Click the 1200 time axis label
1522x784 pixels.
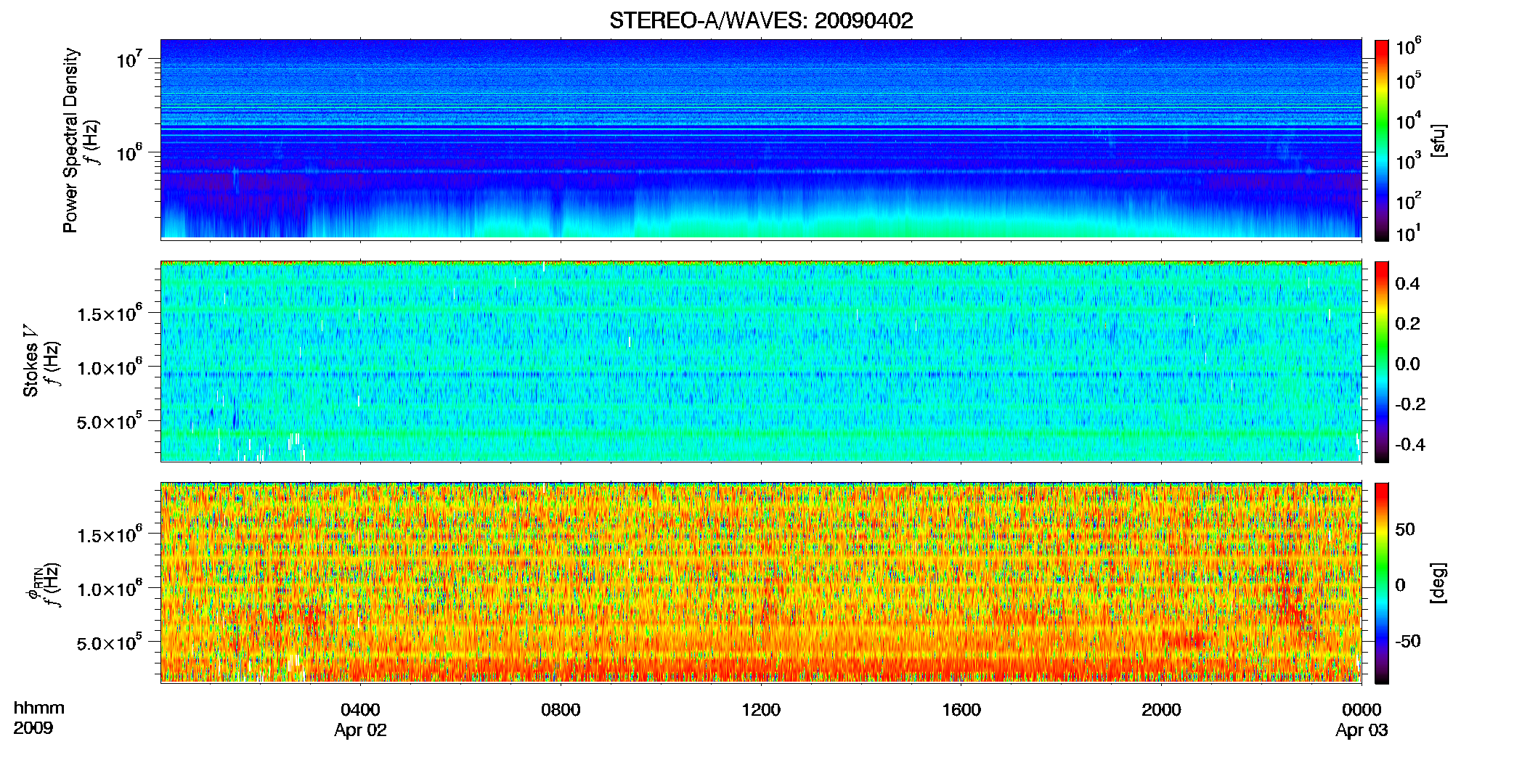(761, 710)
